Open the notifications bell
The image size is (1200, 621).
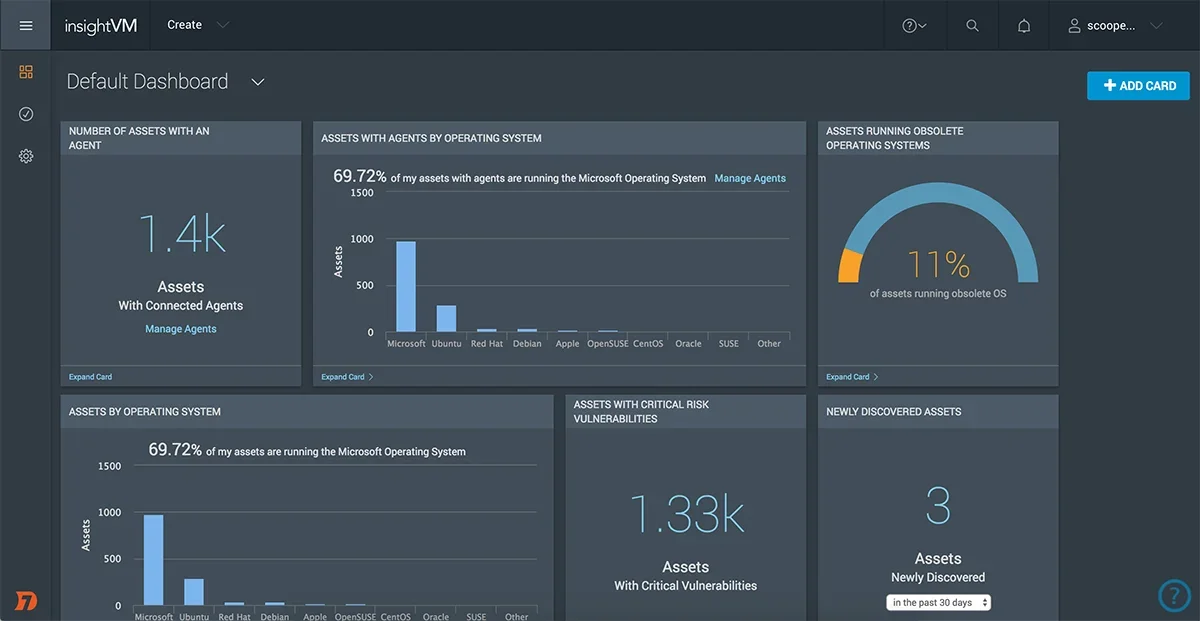pos(1024,26)
